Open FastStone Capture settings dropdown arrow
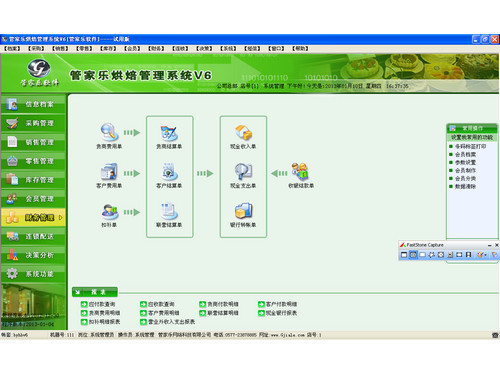The width and height of the screenshot is (500, 375). point(485,255)
